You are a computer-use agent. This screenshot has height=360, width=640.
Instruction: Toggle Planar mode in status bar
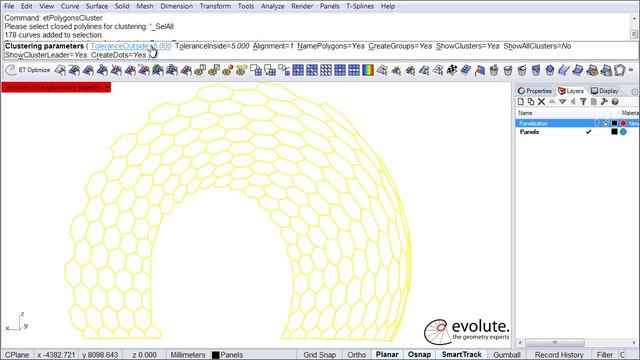pyautogui.click(x=387, y=355)
